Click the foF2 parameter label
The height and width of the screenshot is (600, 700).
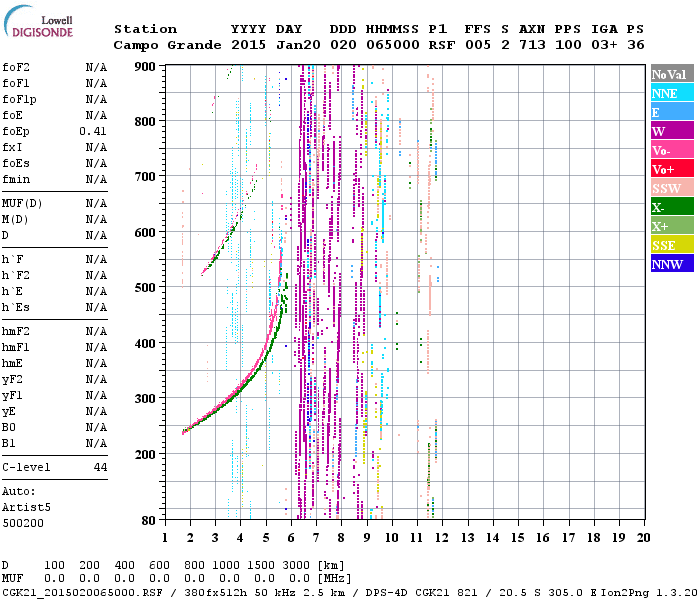(x=16, y=67)
